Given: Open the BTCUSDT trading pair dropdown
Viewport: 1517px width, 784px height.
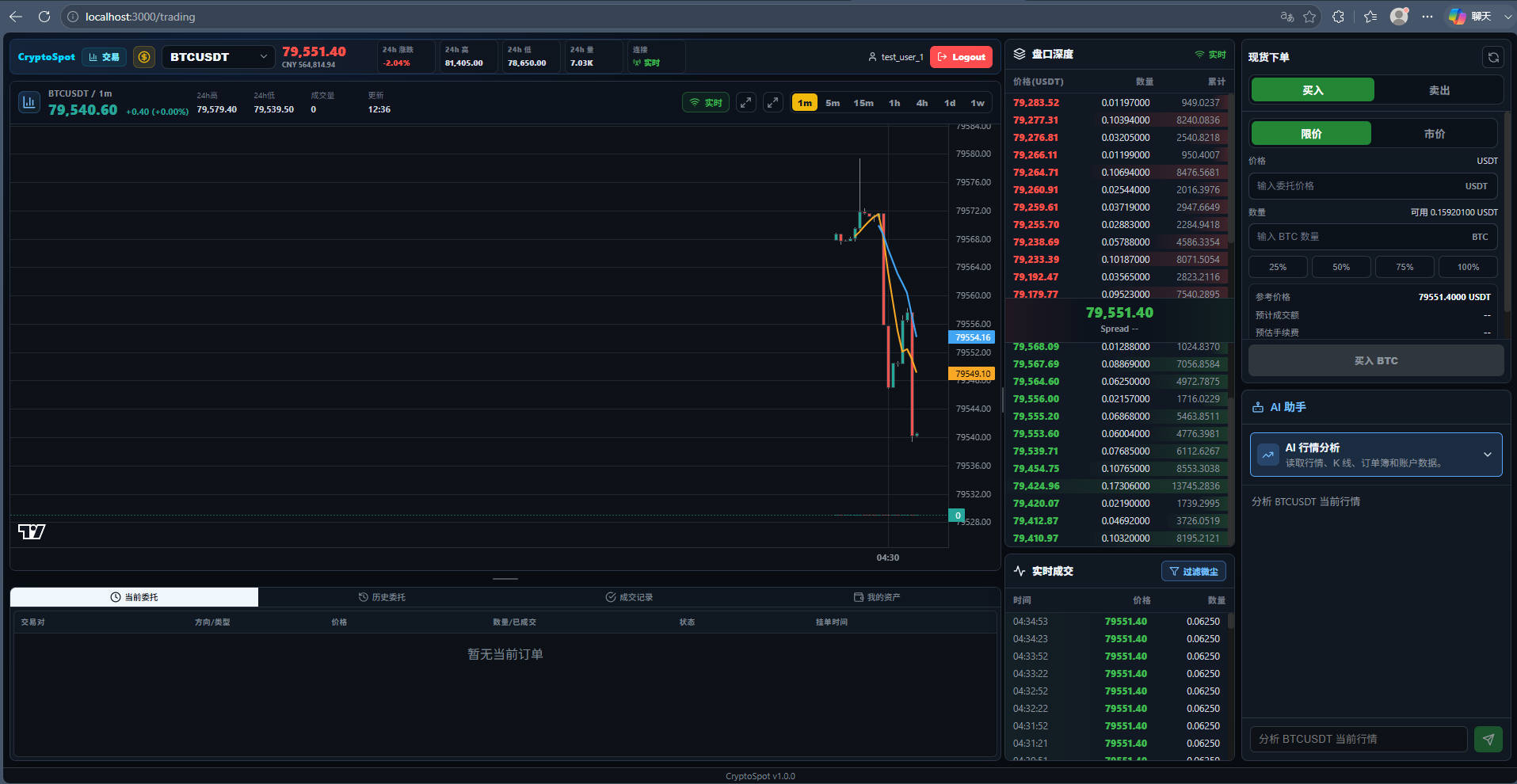Looking at the screenshot, I should coord(219,57).
